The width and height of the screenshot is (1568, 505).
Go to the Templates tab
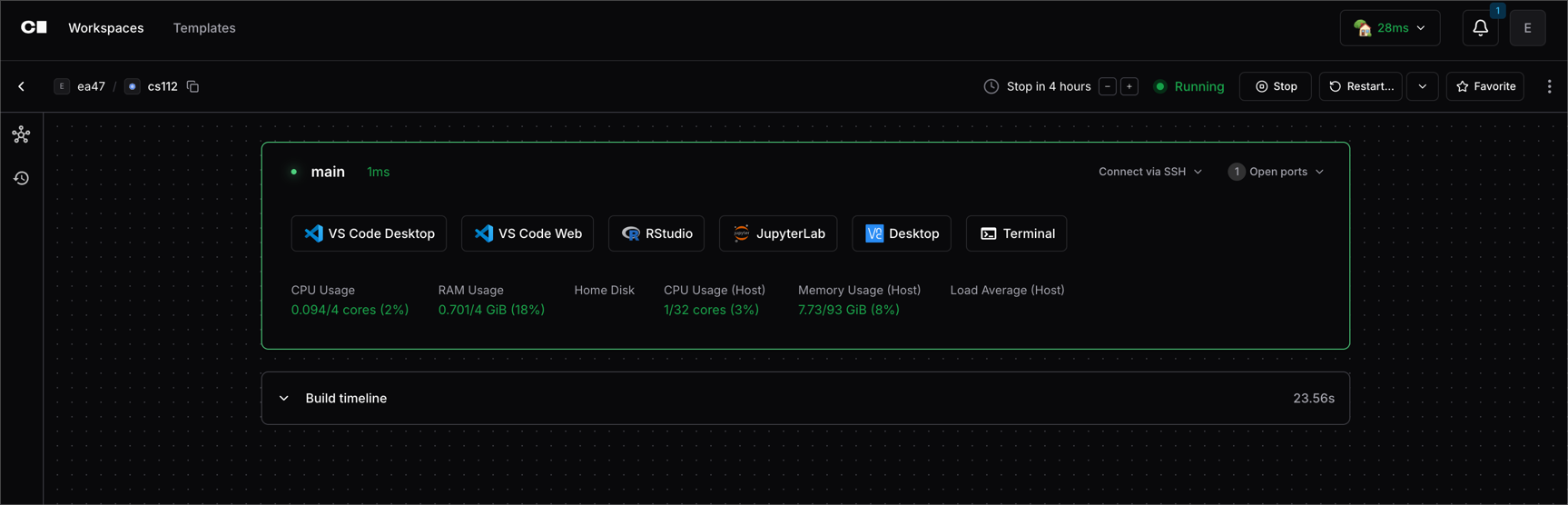pyautogui.click(x=204, y=28)
